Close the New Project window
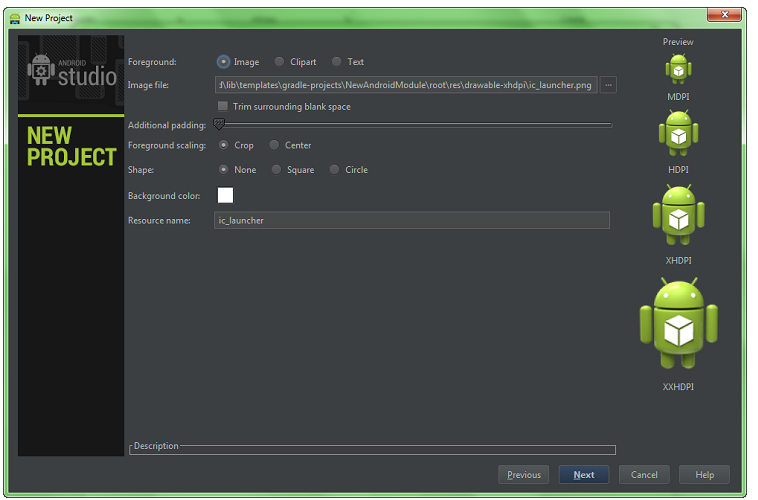This screenshot has width=758, height=500. pyautogui.click(x=724, y=15)
